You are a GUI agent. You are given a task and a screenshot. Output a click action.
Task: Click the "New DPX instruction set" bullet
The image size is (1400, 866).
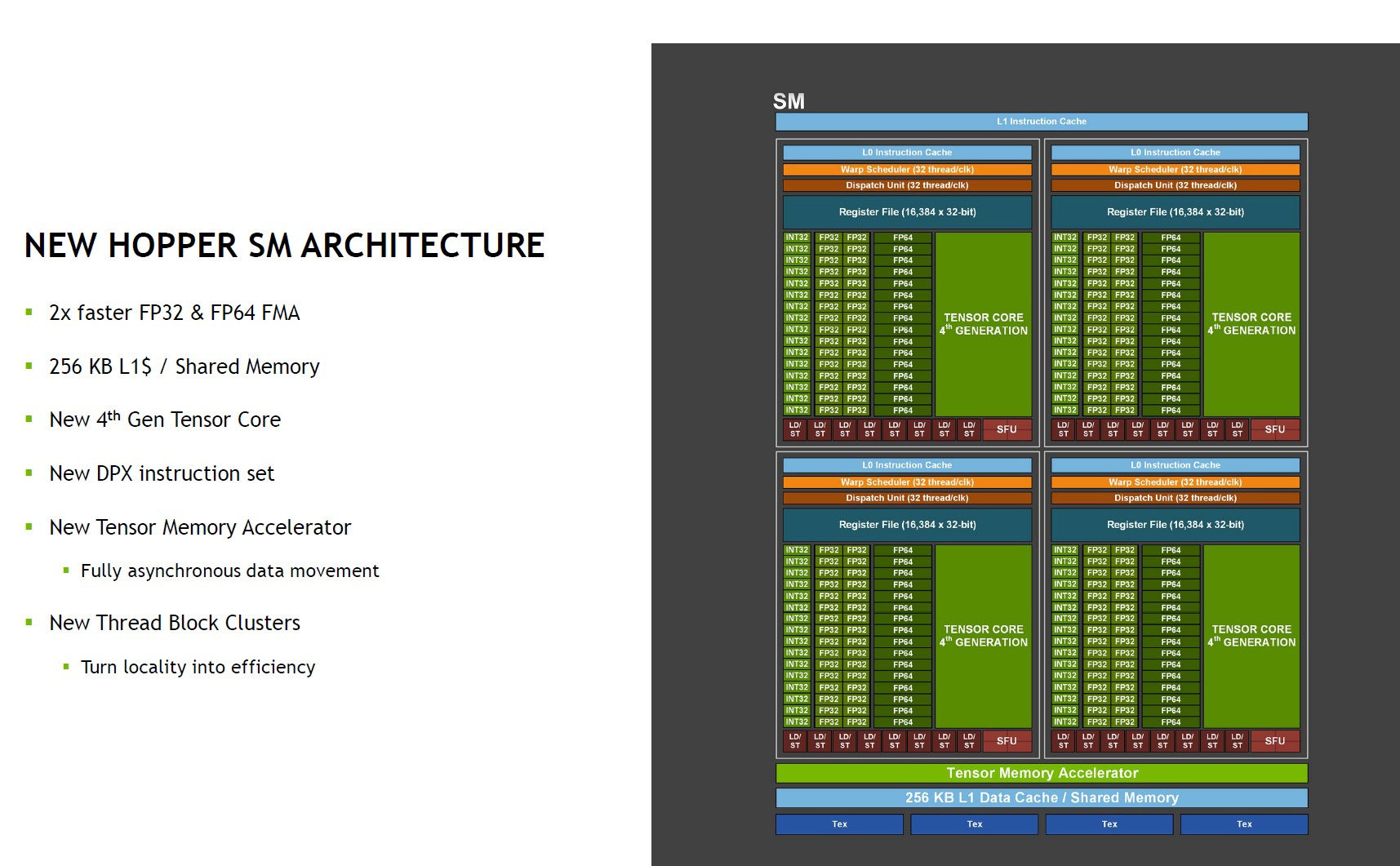162,473
